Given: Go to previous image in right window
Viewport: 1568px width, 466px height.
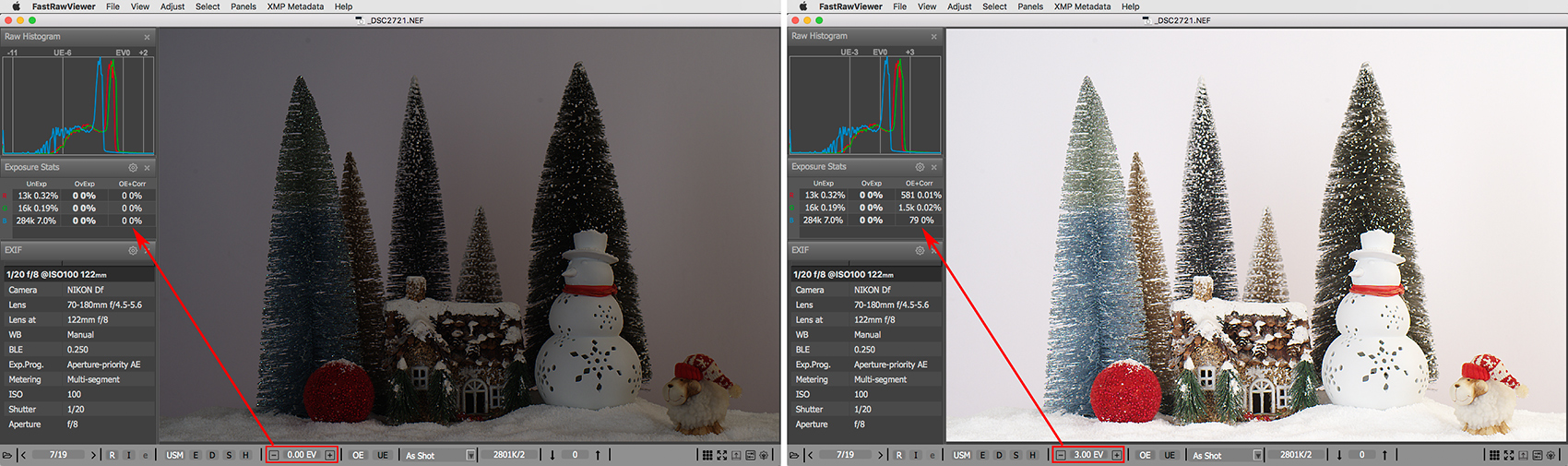Looking at the screenshot, I should point(811,455).
